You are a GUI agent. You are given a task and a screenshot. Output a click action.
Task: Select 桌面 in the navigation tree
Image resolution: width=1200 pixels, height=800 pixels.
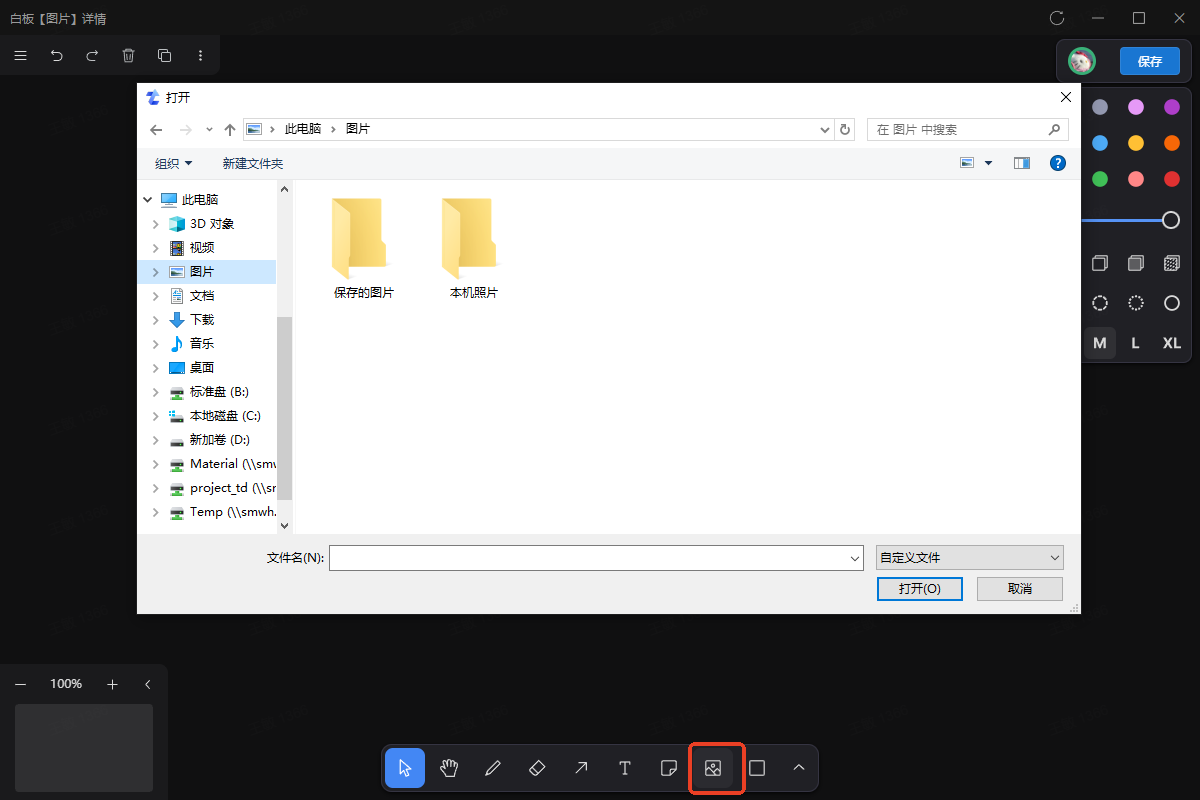point(201,368)
